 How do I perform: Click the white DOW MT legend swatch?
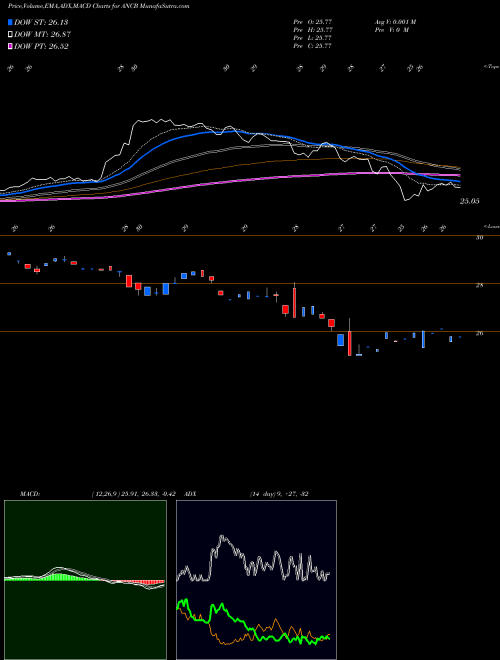(x=10, y=35)
